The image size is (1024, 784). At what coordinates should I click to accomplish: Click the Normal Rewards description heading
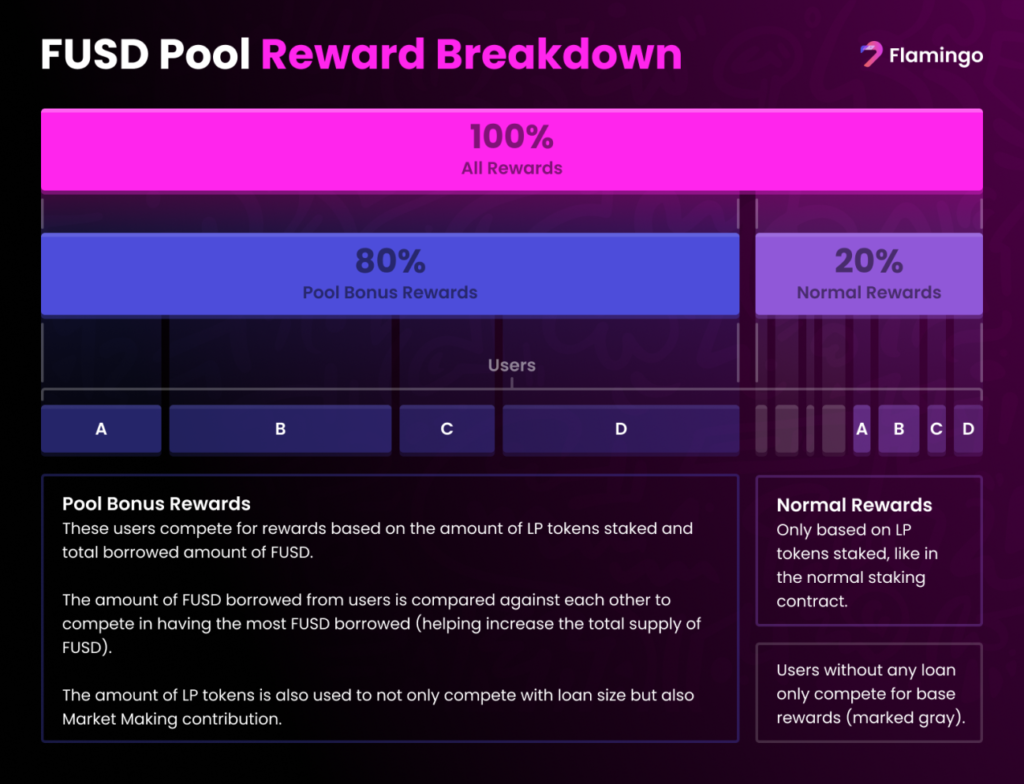[854, 505]
